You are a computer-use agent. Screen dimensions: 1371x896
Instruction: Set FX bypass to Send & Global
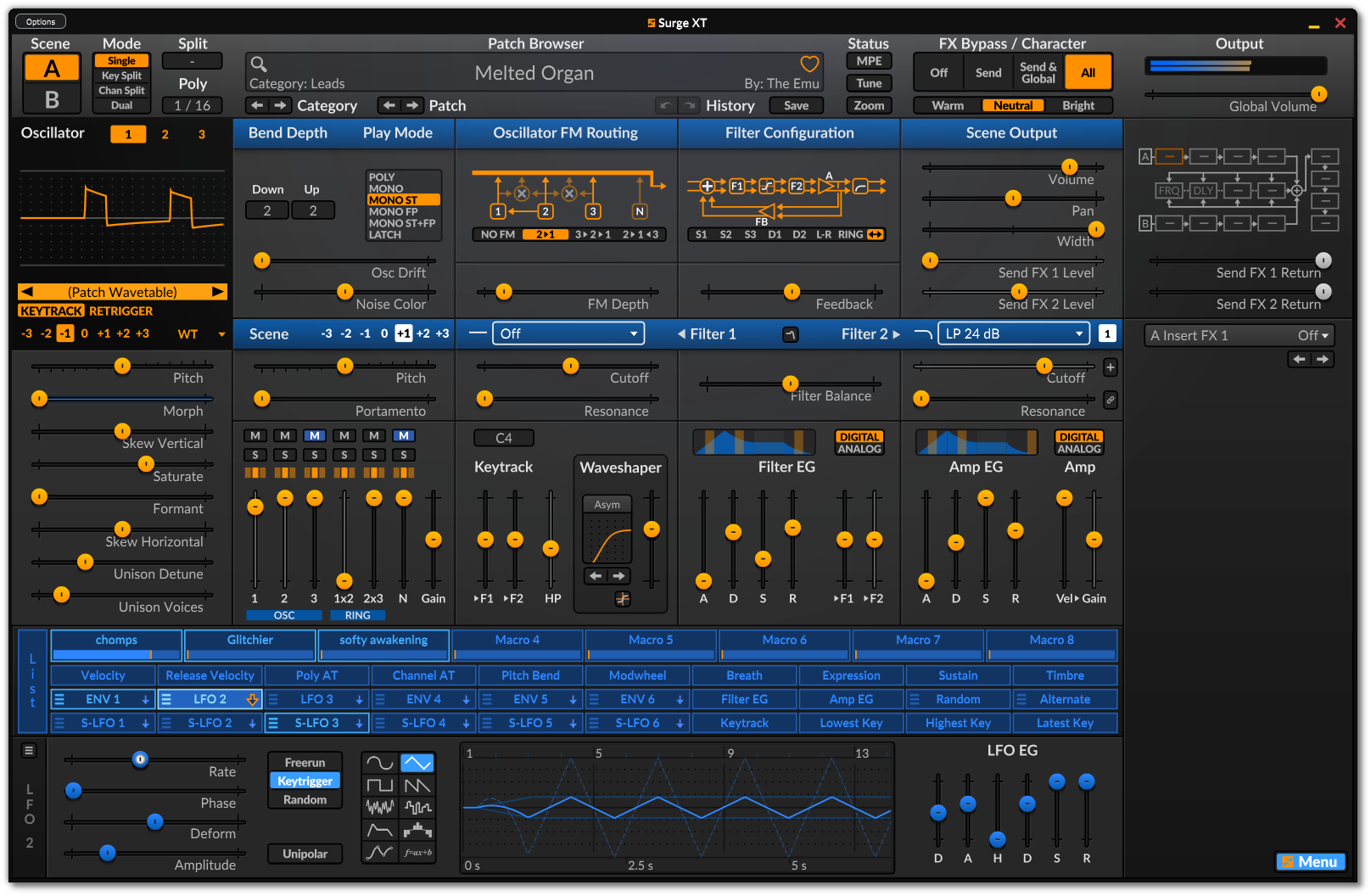[1038, 73]
